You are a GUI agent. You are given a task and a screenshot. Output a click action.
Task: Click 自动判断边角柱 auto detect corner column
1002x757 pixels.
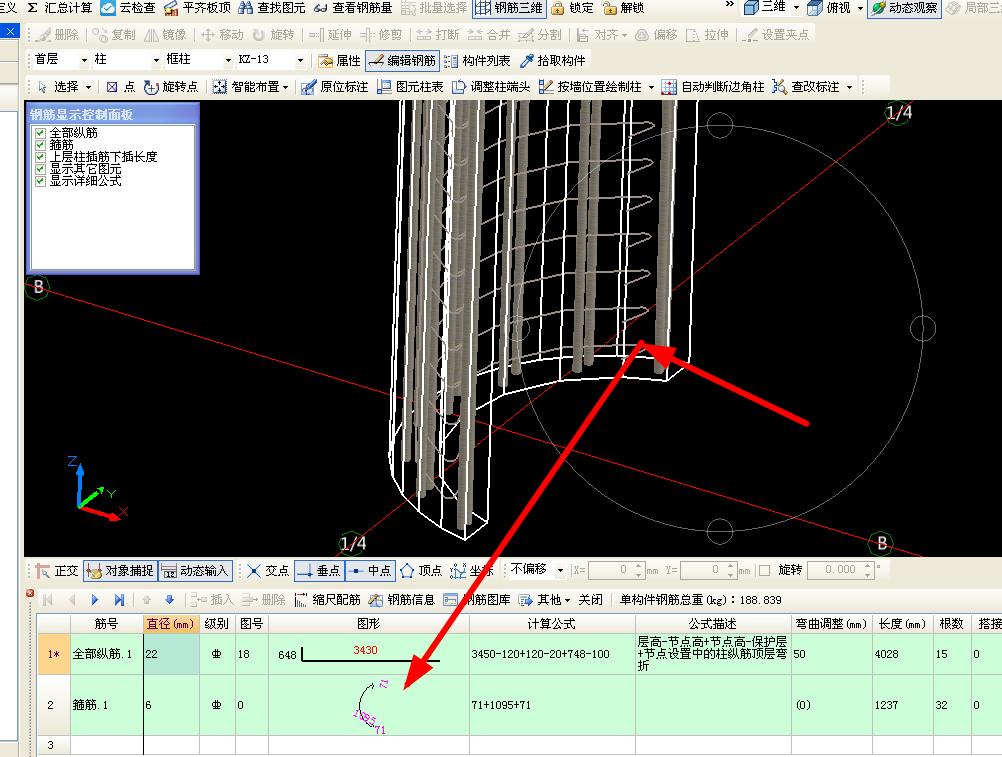click(713, 87)
